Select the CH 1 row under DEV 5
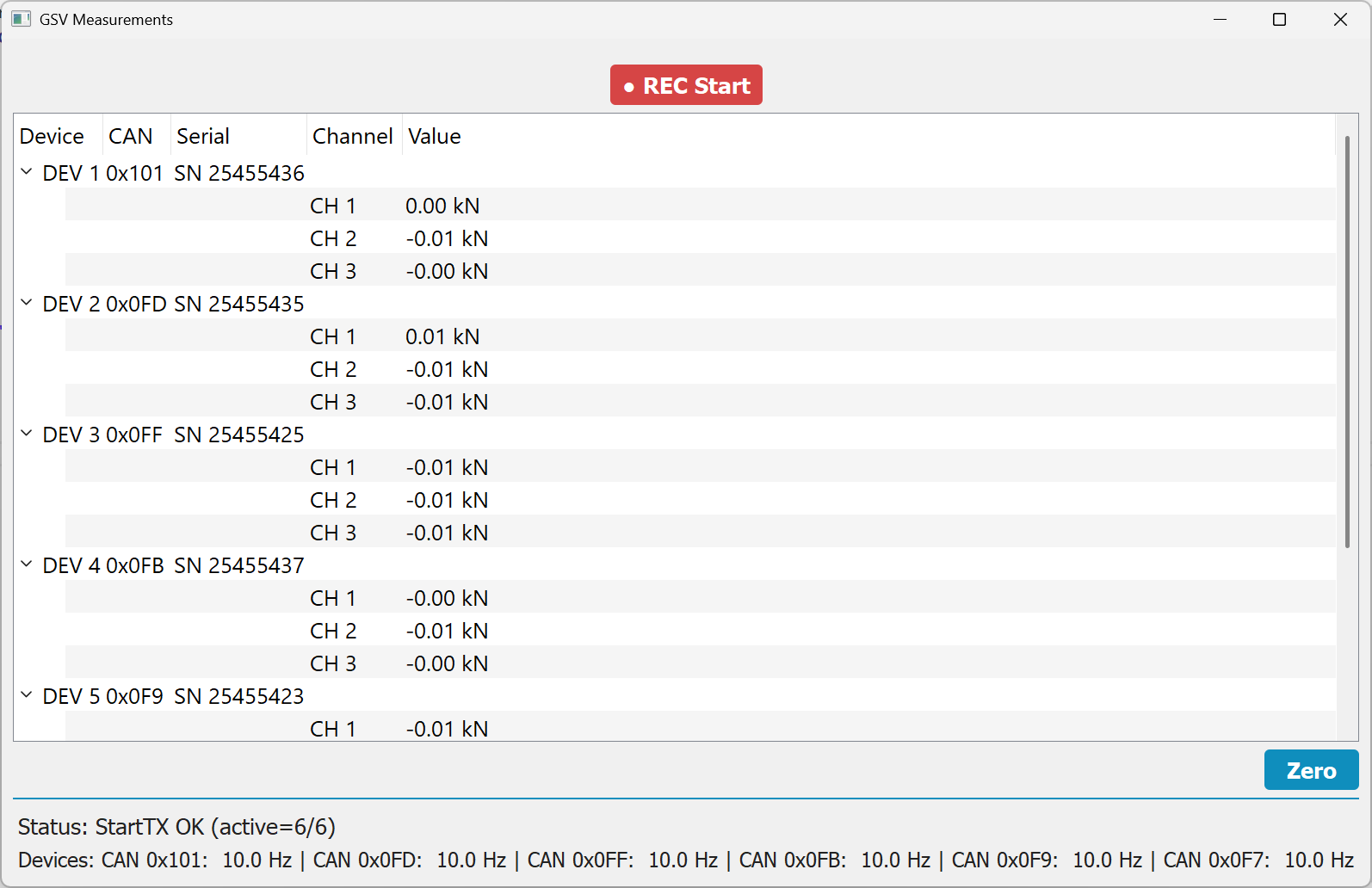Image resolution: width=1372 pixels, height=888 pixels. click(700, 727)
